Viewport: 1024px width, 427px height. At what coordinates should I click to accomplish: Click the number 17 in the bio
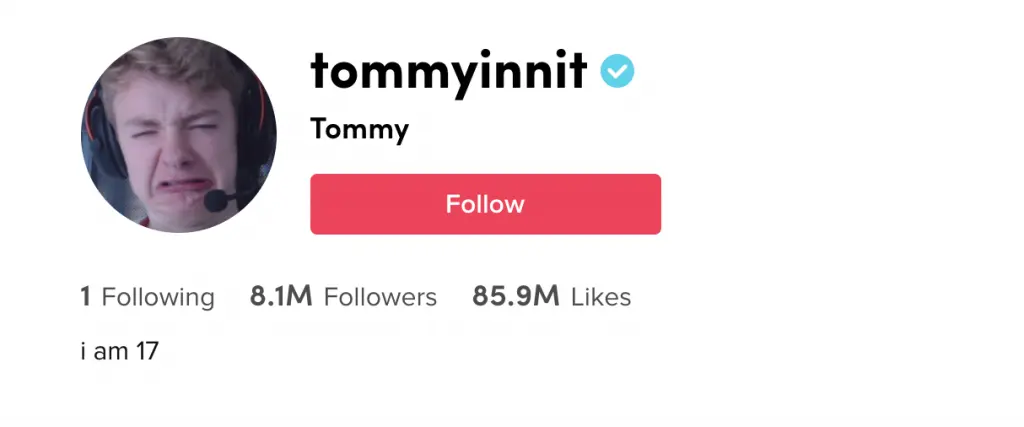pos(147,351)
